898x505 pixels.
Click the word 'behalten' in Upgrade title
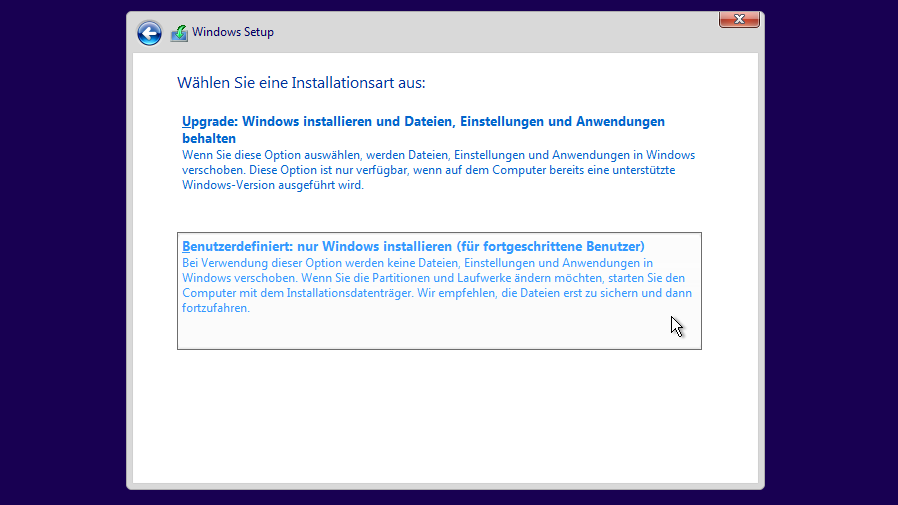[x=209, y=139]
